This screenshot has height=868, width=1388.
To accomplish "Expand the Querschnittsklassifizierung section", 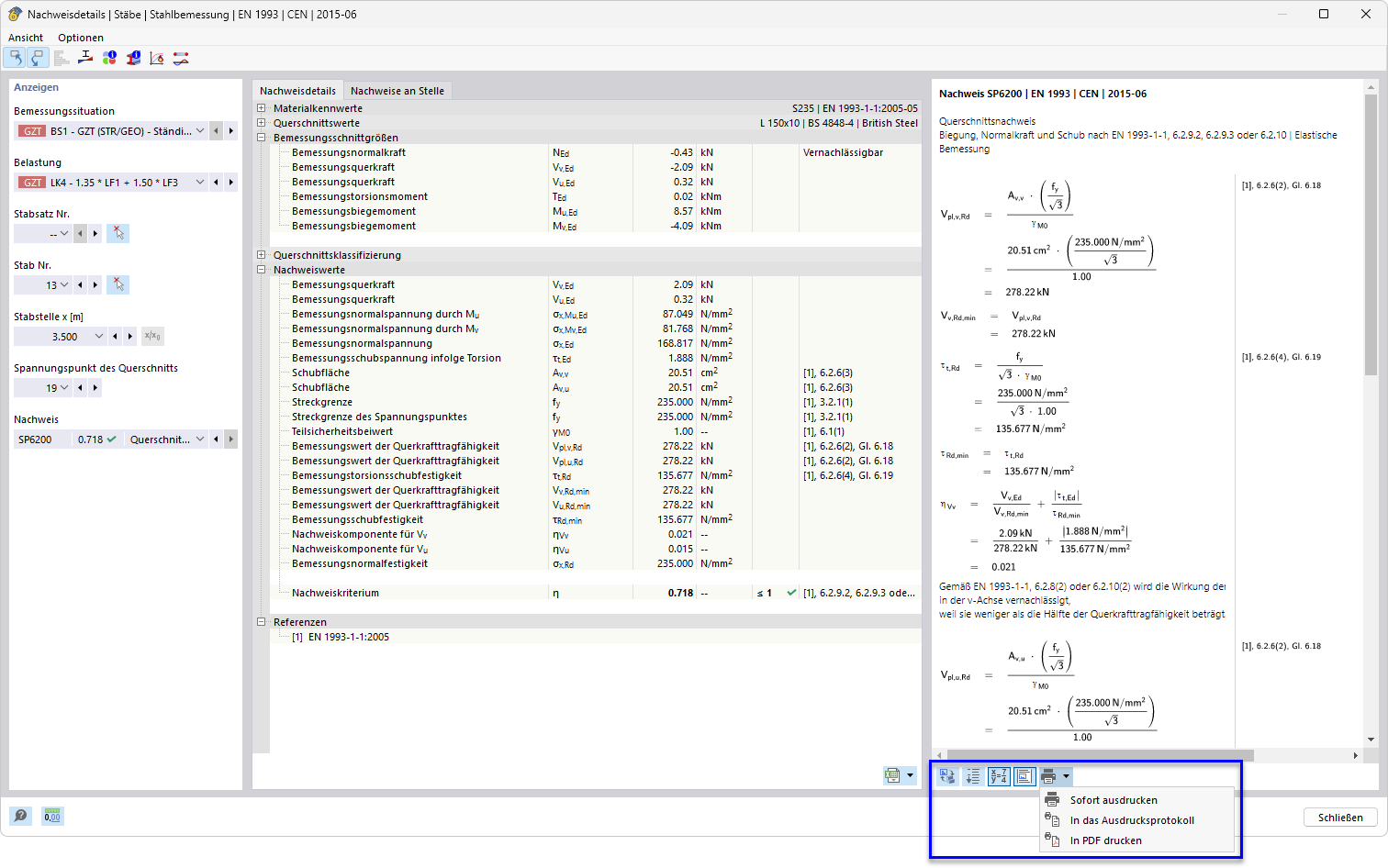I will point(262,255).
